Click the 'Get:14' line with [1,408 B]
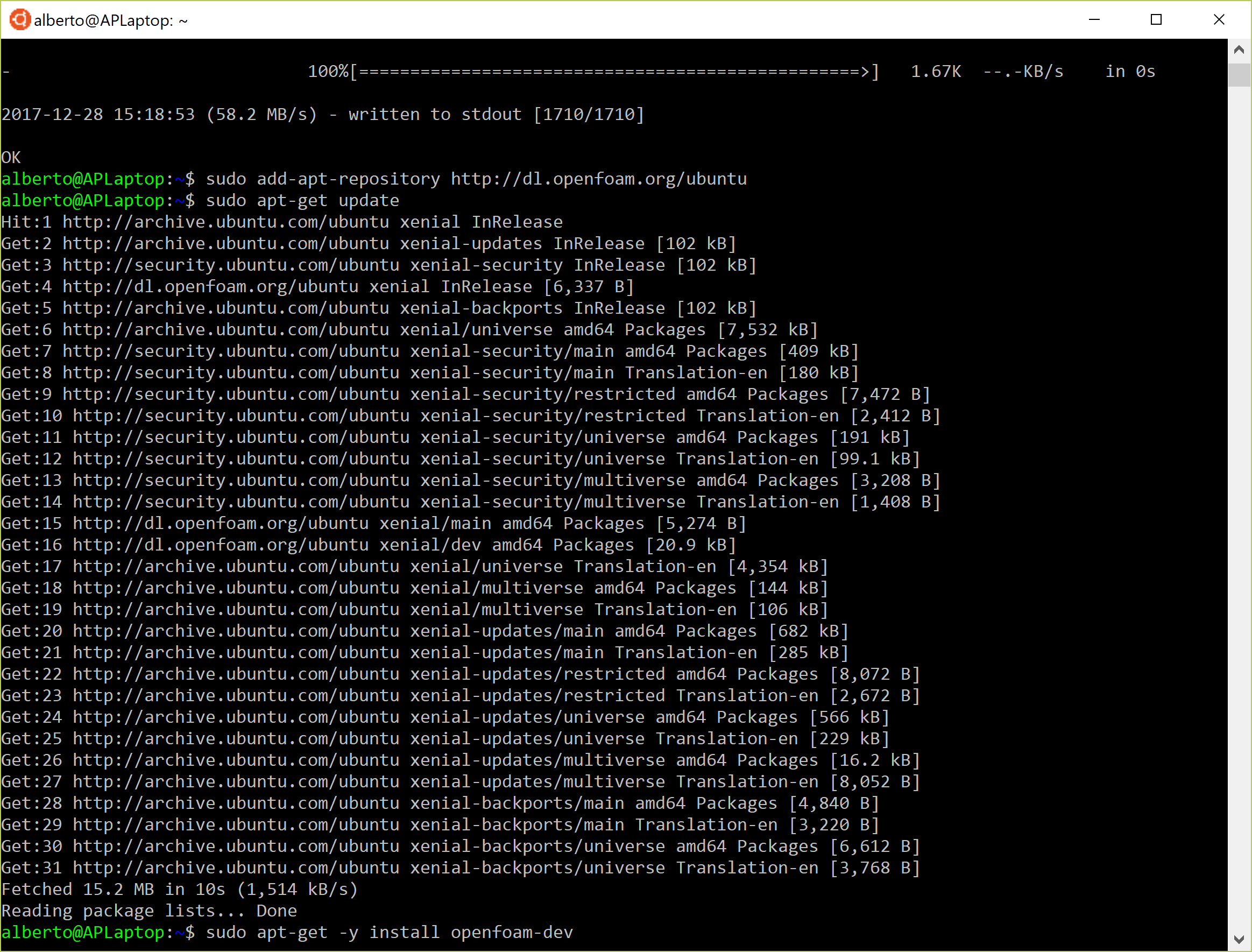 [471, 502]
